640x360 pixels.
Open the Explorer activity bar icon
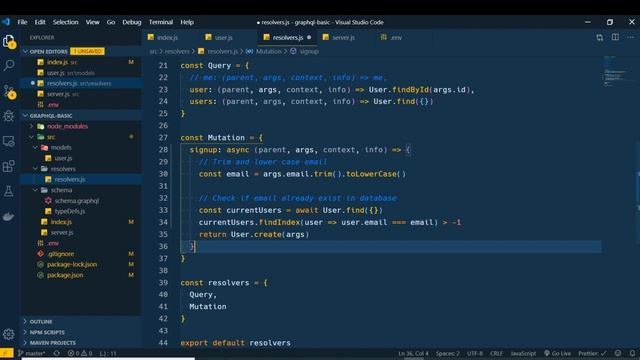click(9, 41)
